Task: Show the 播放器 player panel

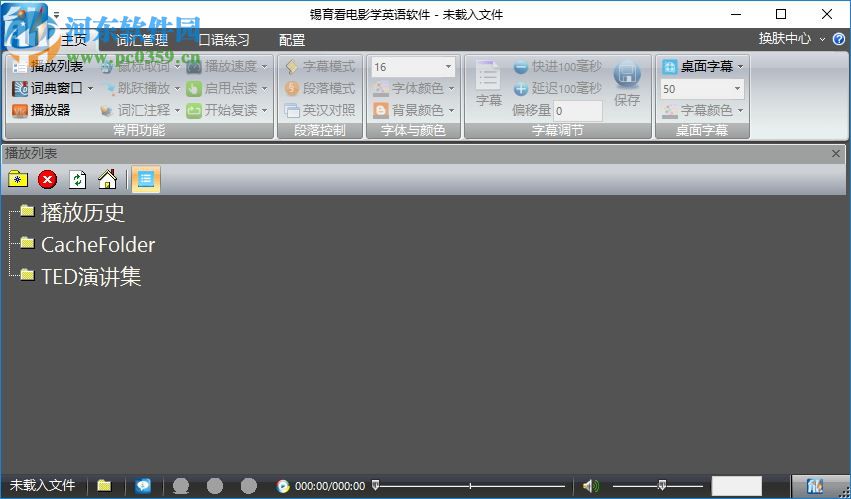Action: tap(41, 110)
